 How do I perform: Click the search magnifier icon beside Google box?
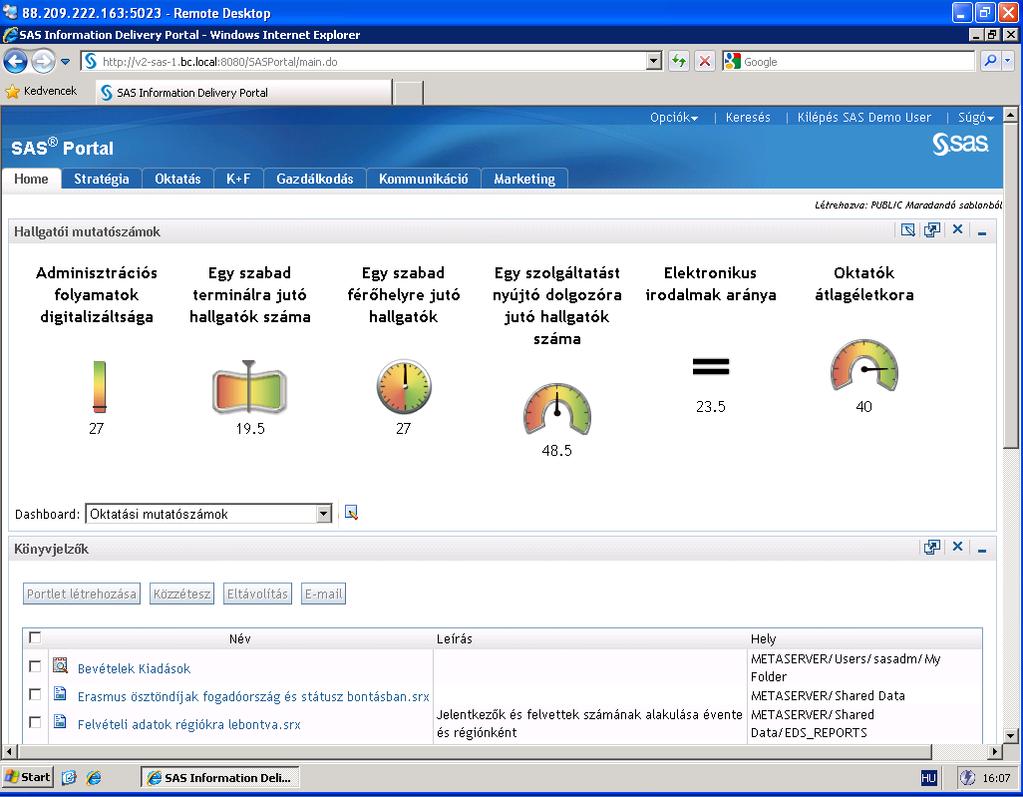point(990,61)
